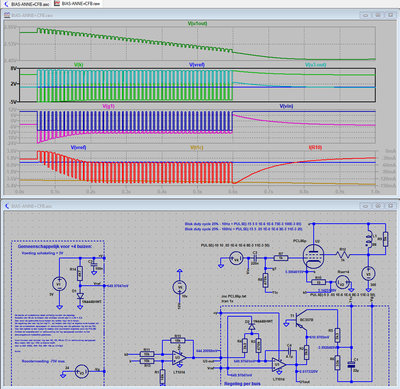Select the cyan V(u3-out) trace label

pyautogui.click(x=315, y=65)
